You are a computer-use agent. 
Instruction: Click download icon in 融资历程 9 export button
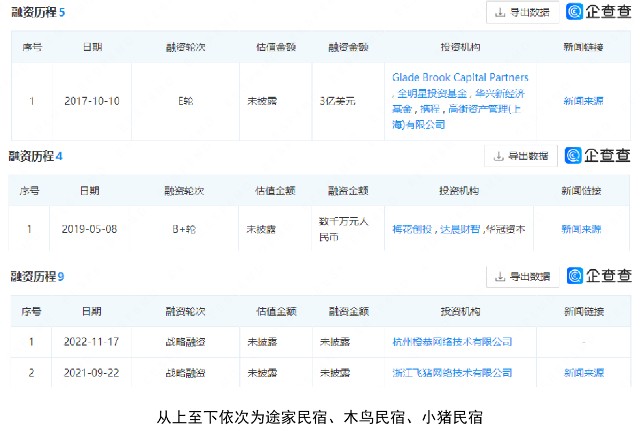pos(500,277)
